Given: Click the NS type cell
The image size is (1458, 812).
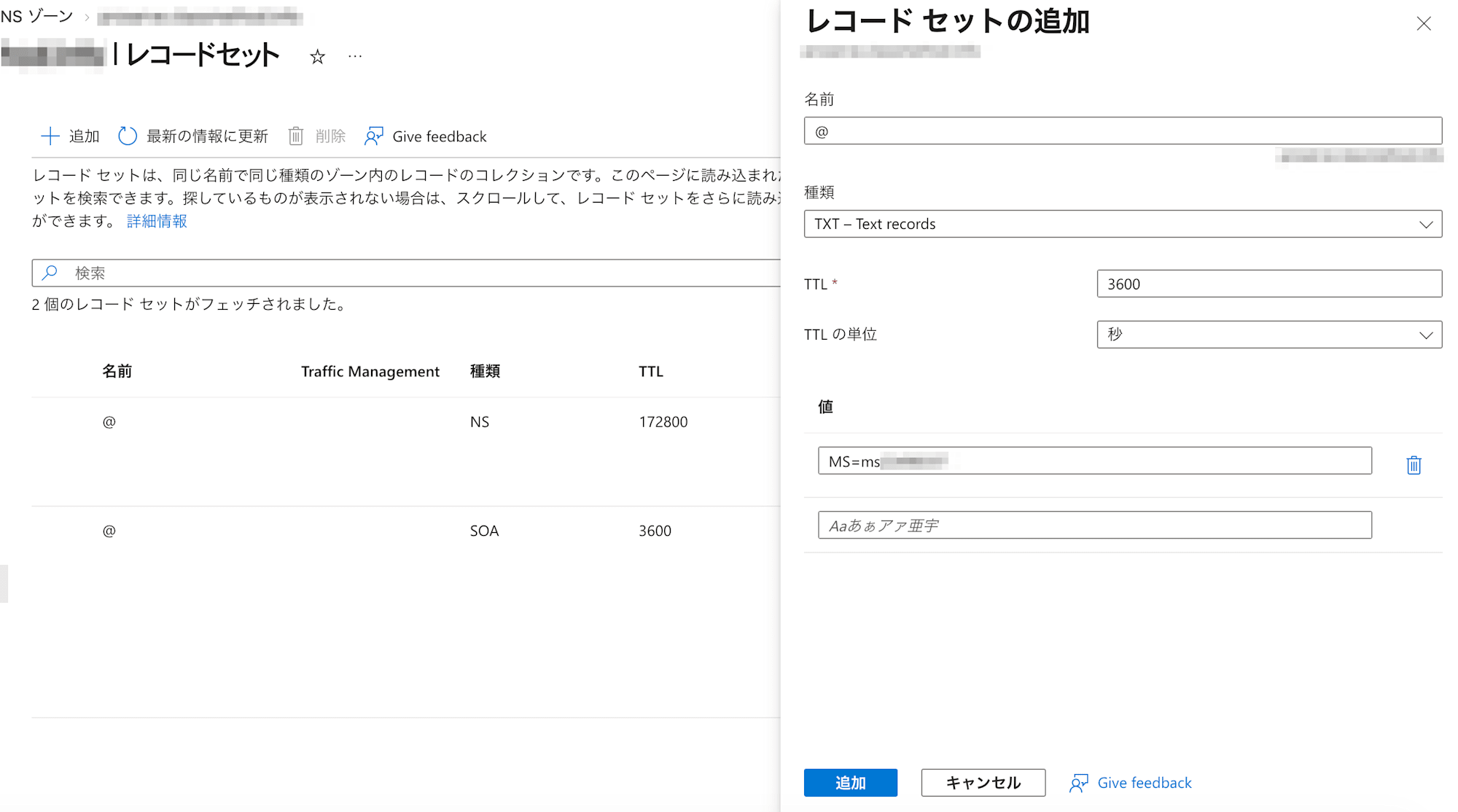Looking at the screenshot, I should [480, 422].
